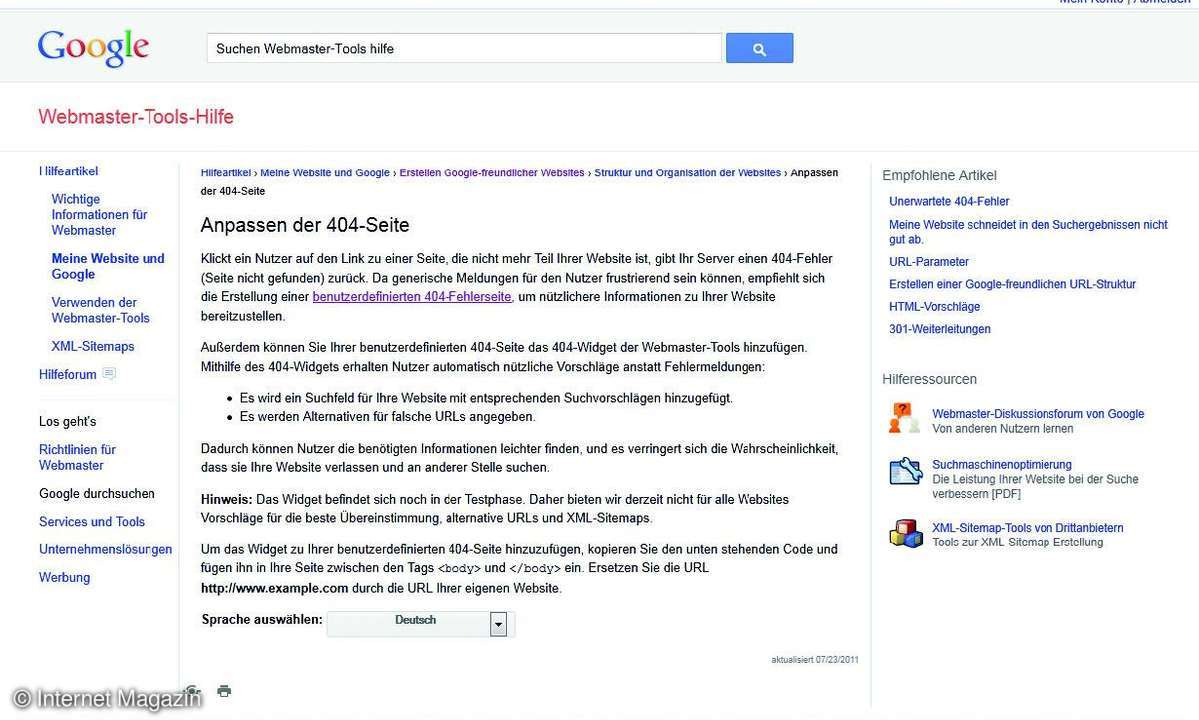The width and height of the screenshot is (1199, 720).
Task: Follow the benutzerdefinierten 404-Fehlerseite link
Action: coord(411,297)
